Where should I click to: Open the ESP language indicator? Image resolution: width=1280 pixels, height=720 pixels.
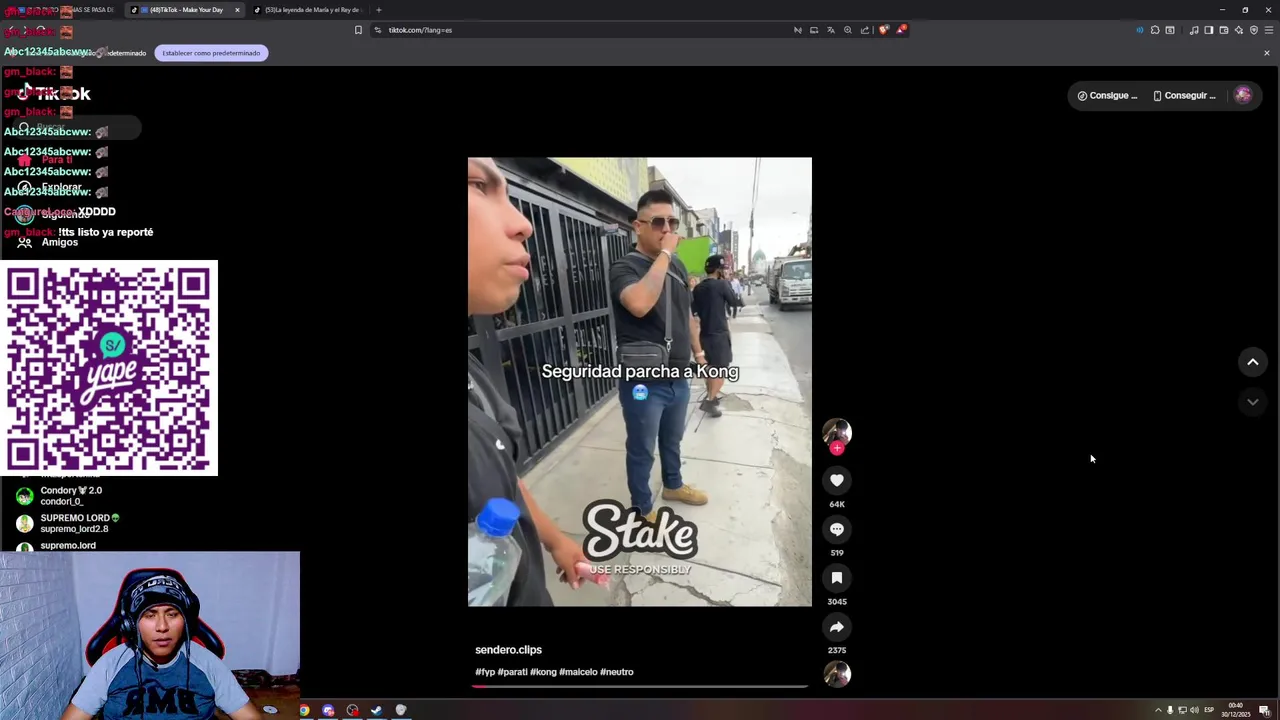1209,710
